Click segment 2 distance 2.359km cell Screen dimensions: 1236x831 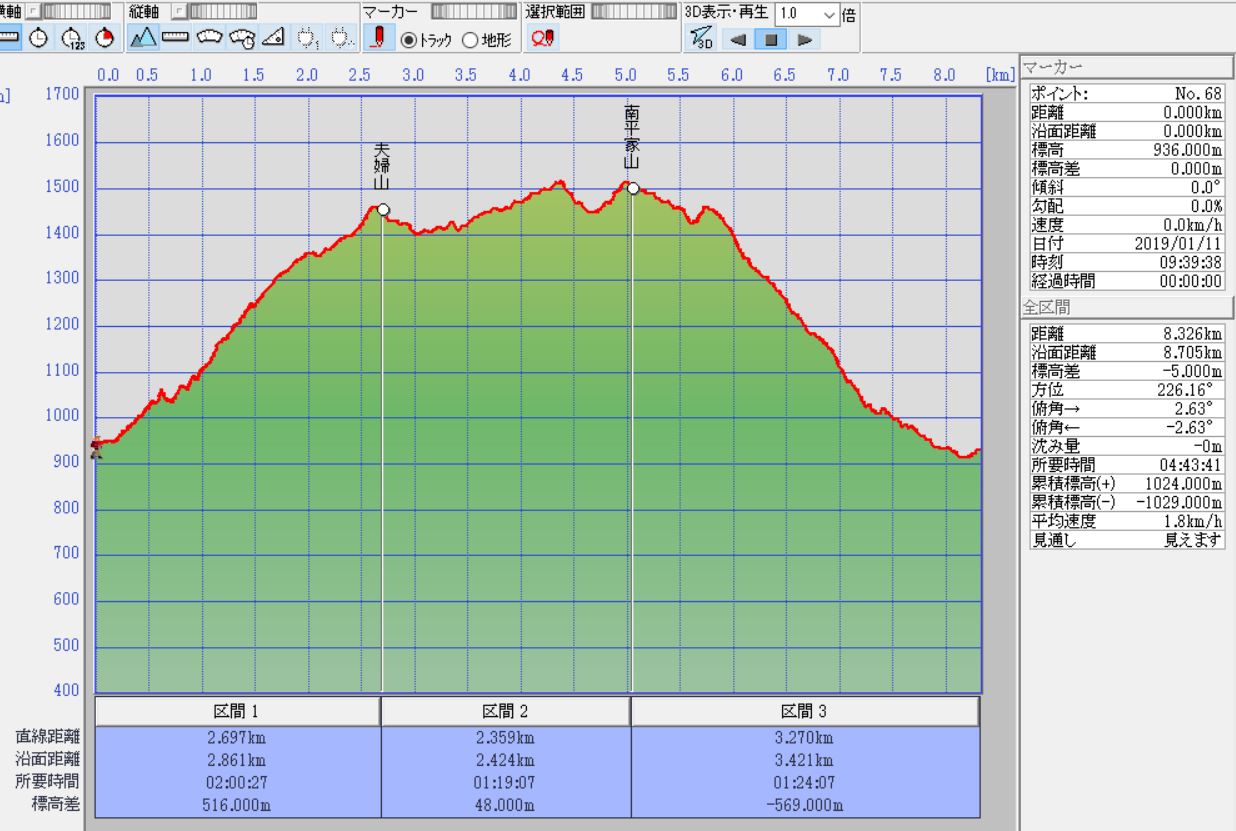pos(505,738)
